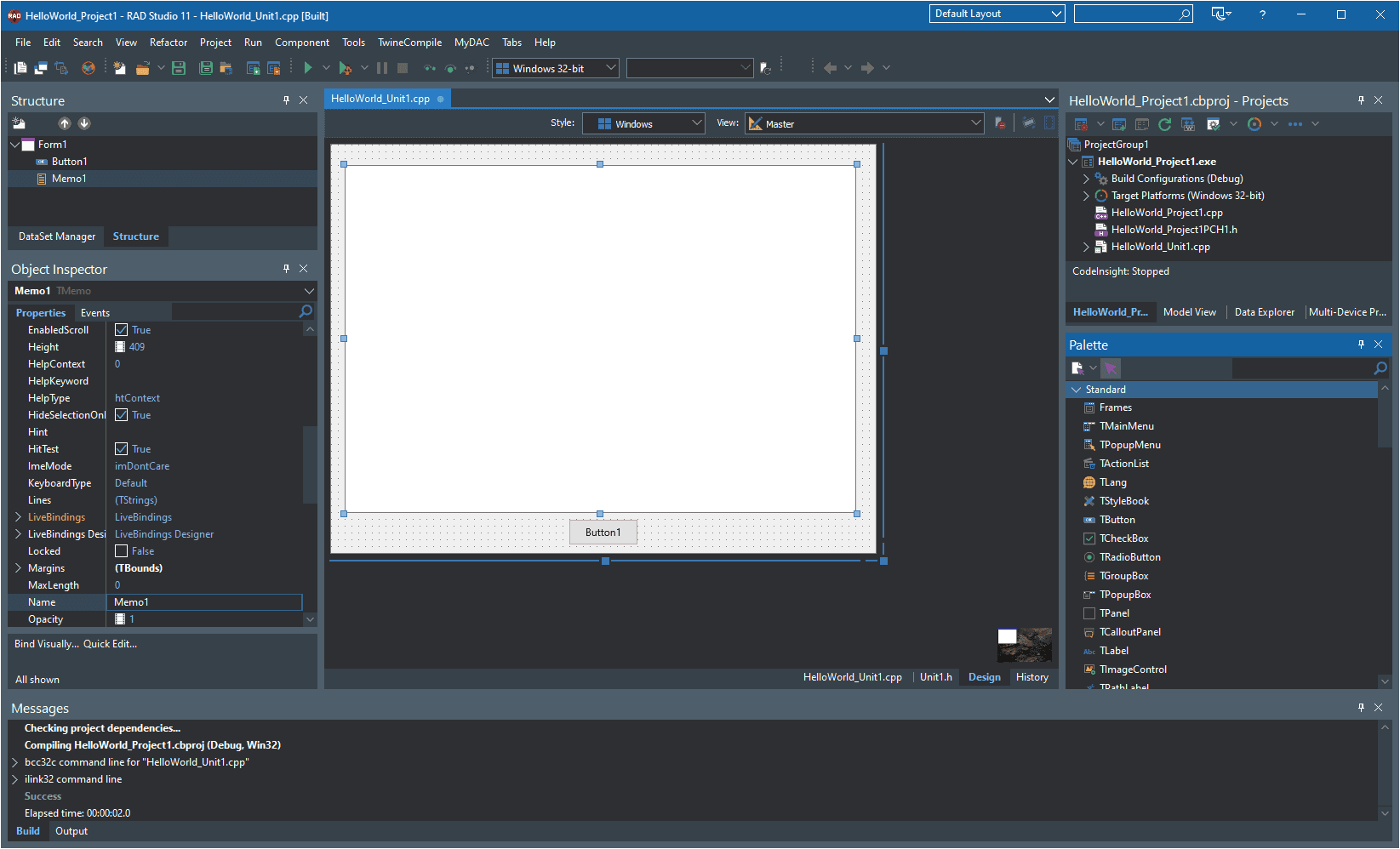Click the Add File to Project icon

click(x=254, y=68)
